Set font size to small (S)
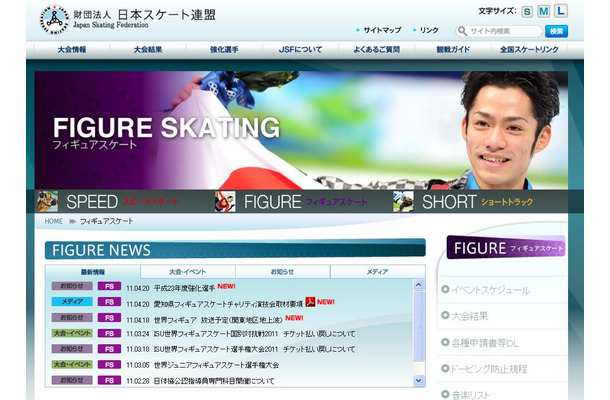The width and height of the screenshot is (610, 400). pos(528,11)
